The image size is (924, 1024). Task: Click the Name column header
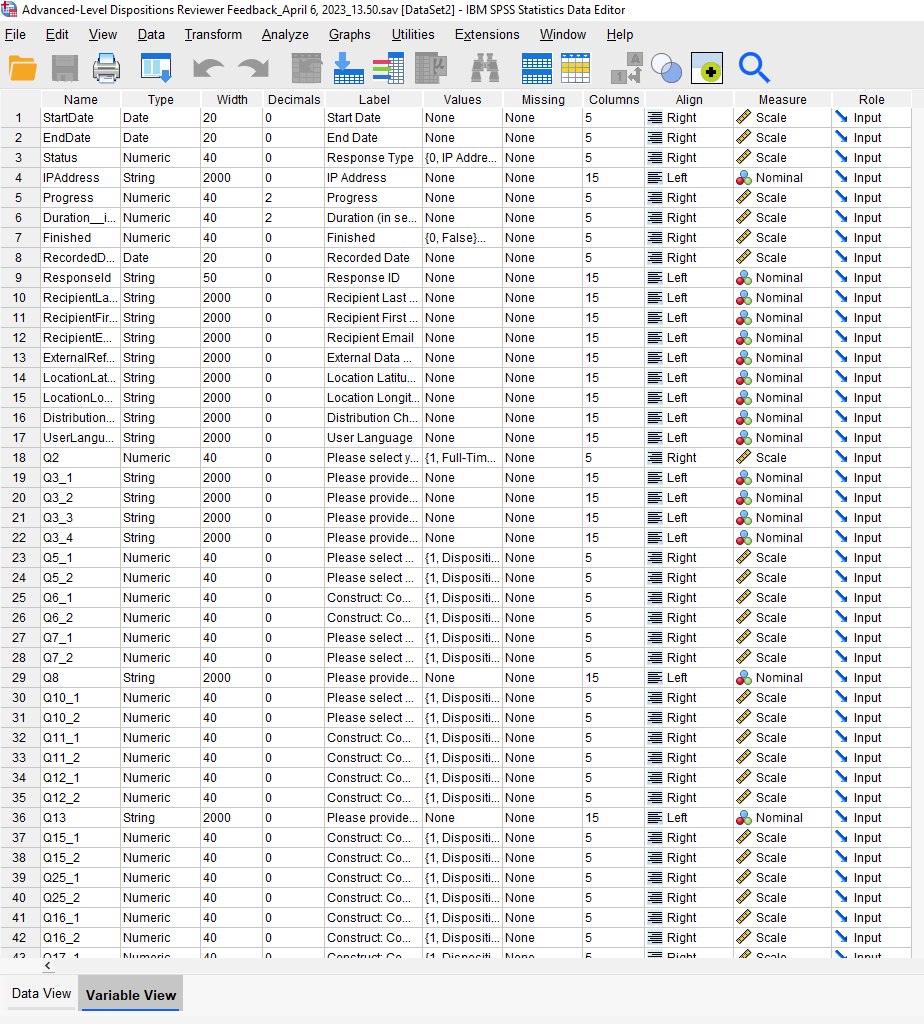(x=80, y=99)
